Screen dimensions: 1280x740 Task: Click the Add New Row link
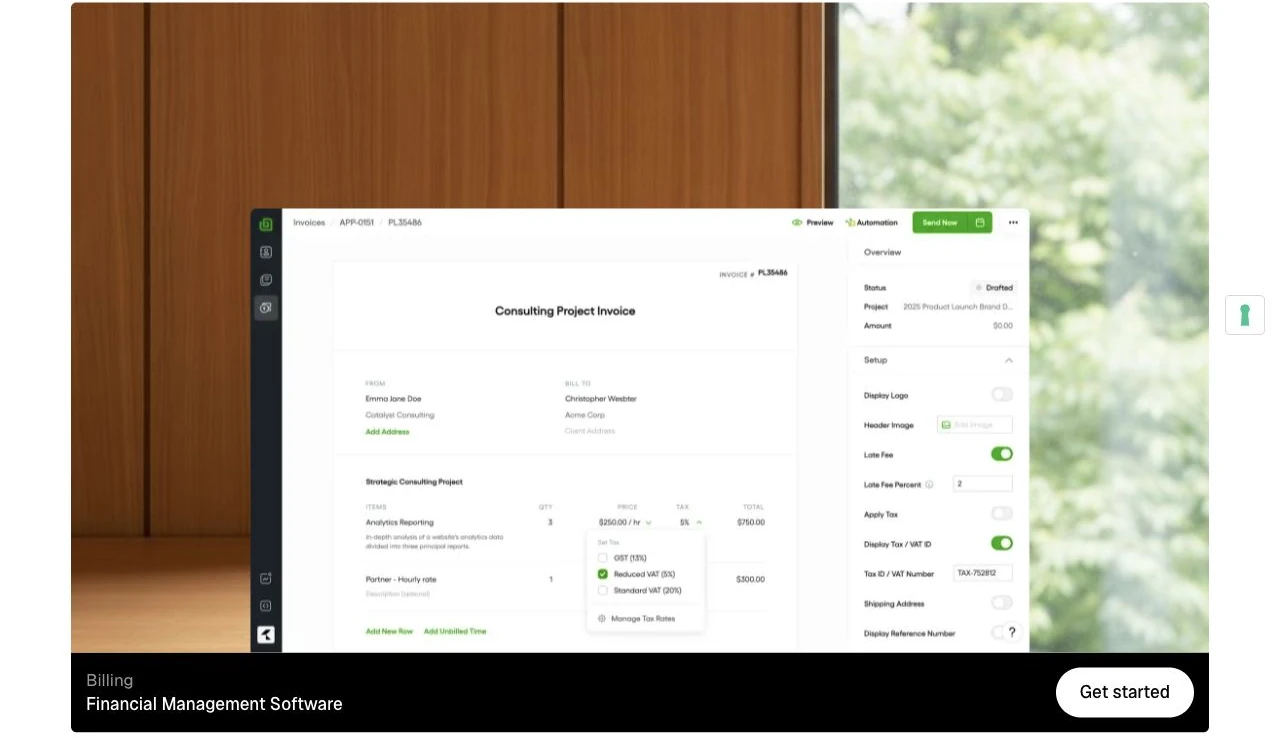point(389,631)
